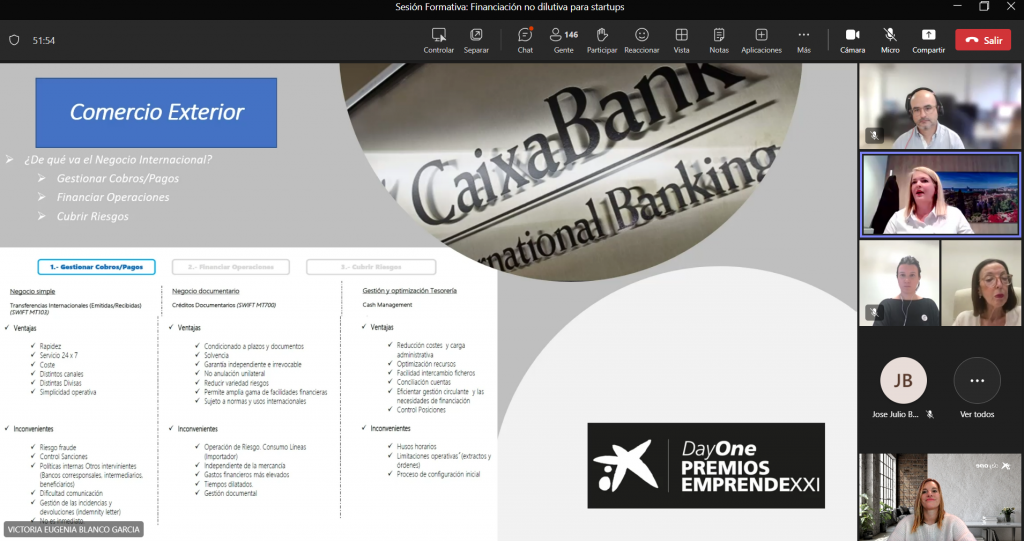Click the 'Financiar Operaciones' bullet in top list

click(113, 197)
